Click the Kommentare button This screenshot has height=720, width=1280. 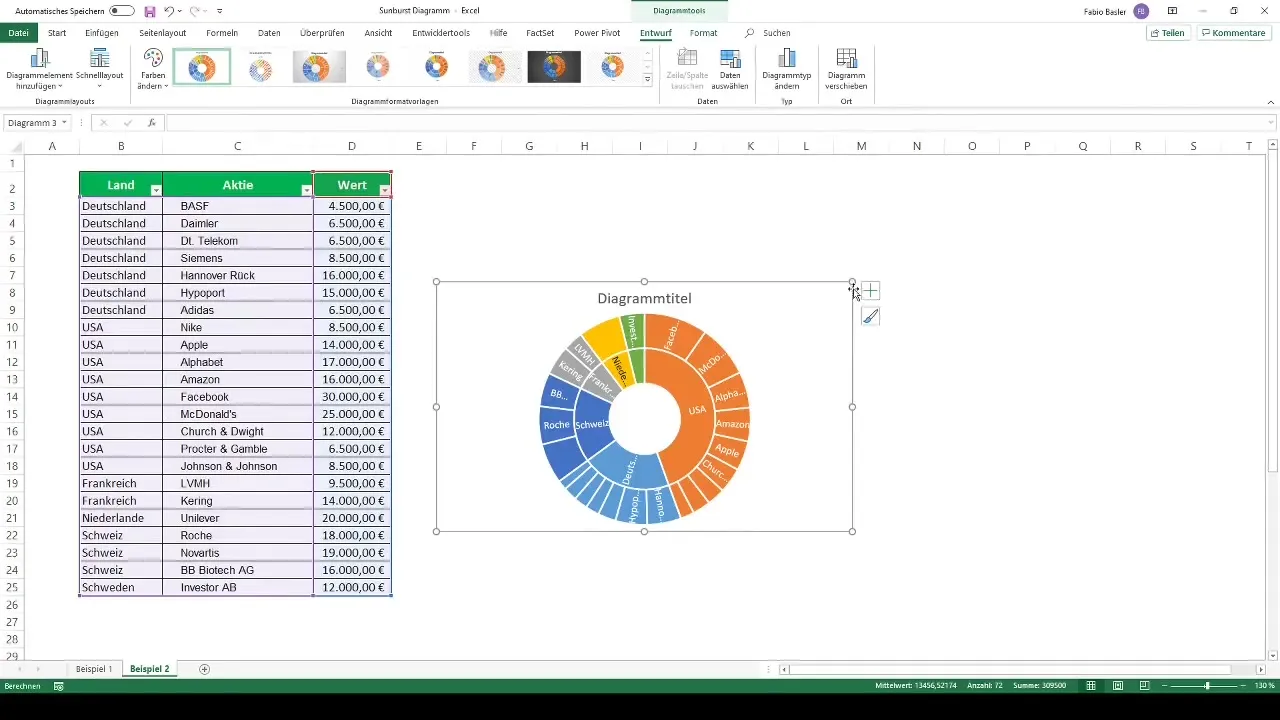pos(1233,33)
